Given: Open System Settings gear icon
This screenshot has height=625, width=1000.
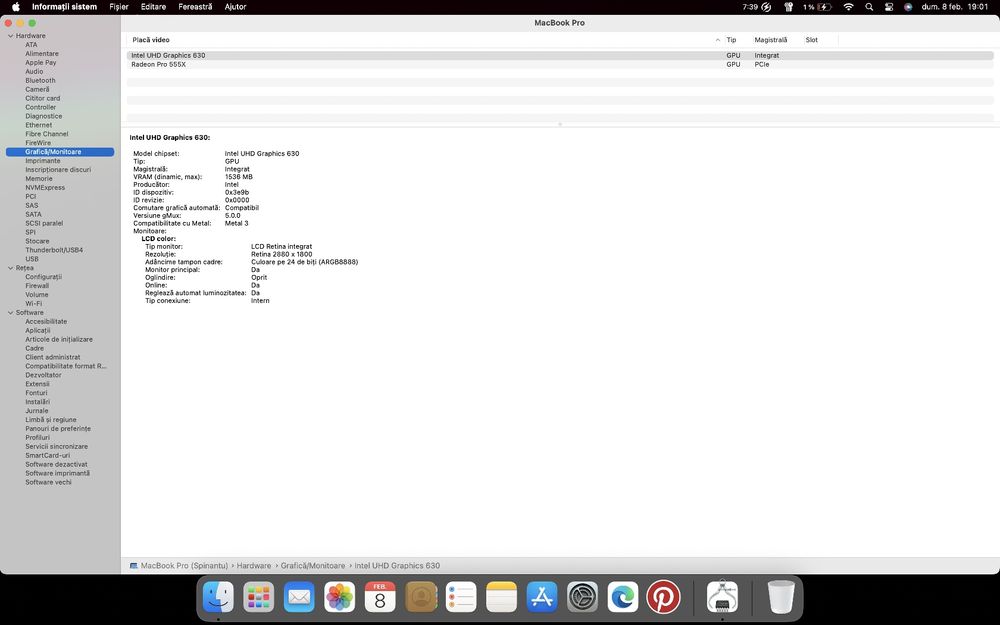Looking at the screenshot, I should tap(583, 598).
